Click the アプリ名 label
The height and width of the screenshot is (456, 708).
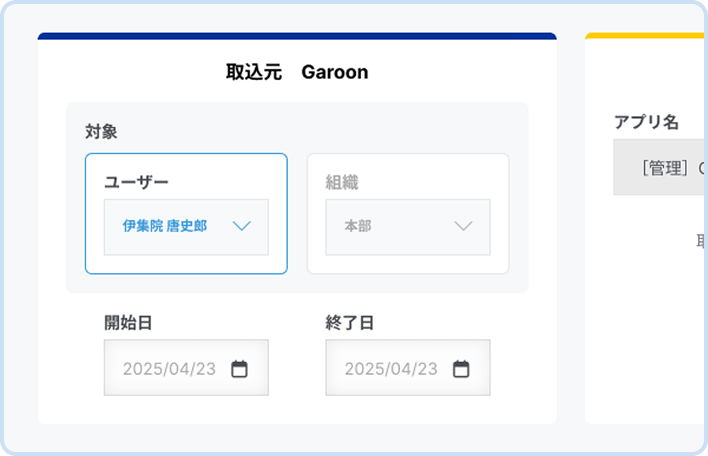(646, 122)
